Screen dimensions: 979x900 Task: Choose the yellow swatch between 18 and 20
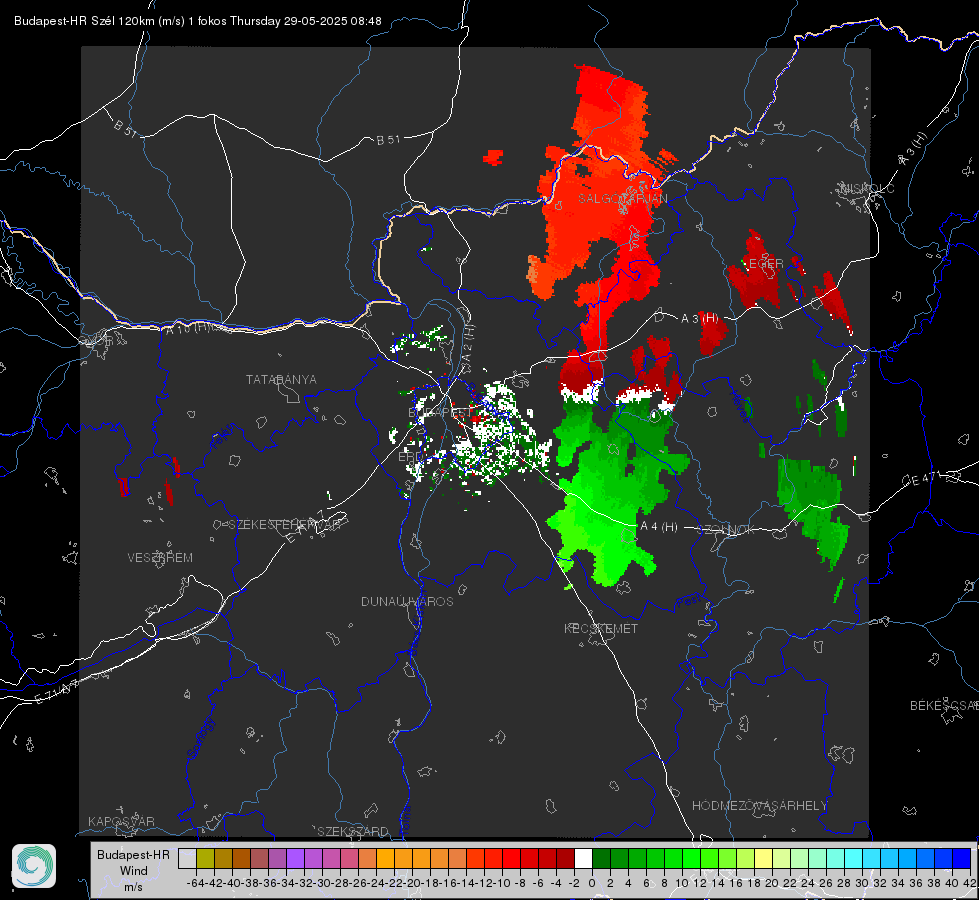pos(763,858)
